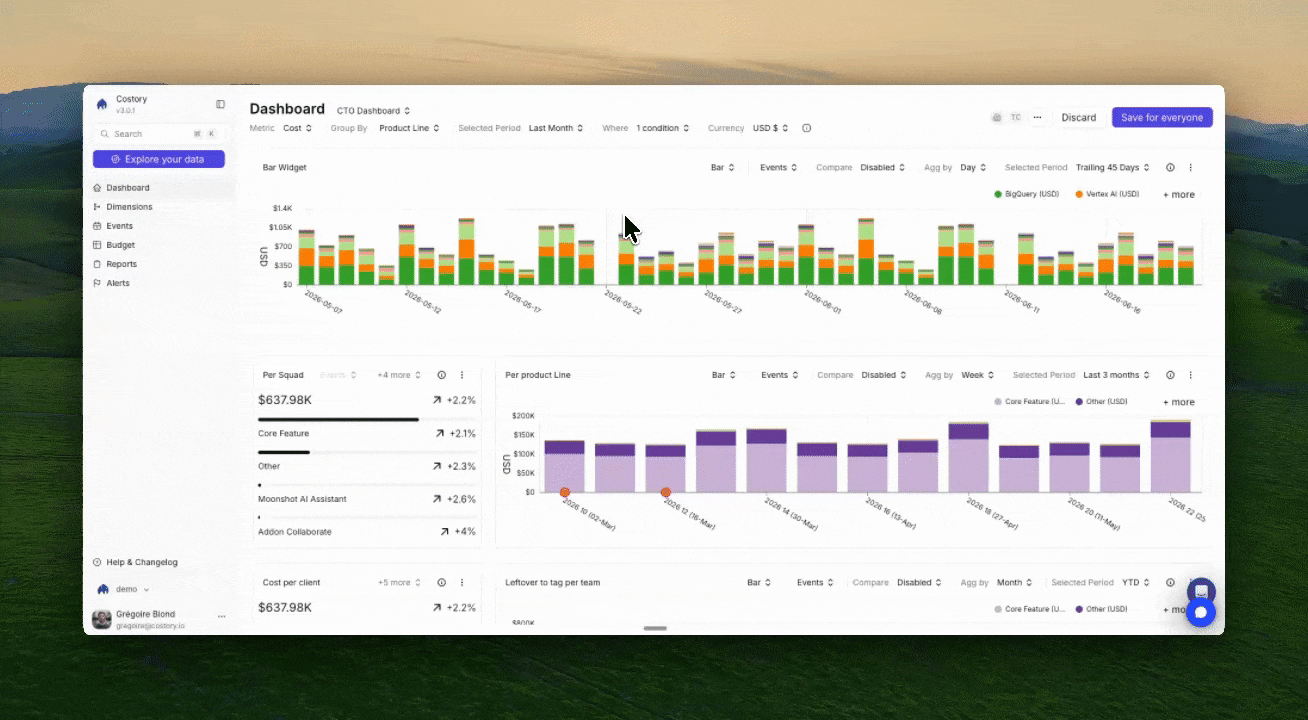Click the Reports clipboard icon in sidebar

pyautogui.click(x=97, y=264)
